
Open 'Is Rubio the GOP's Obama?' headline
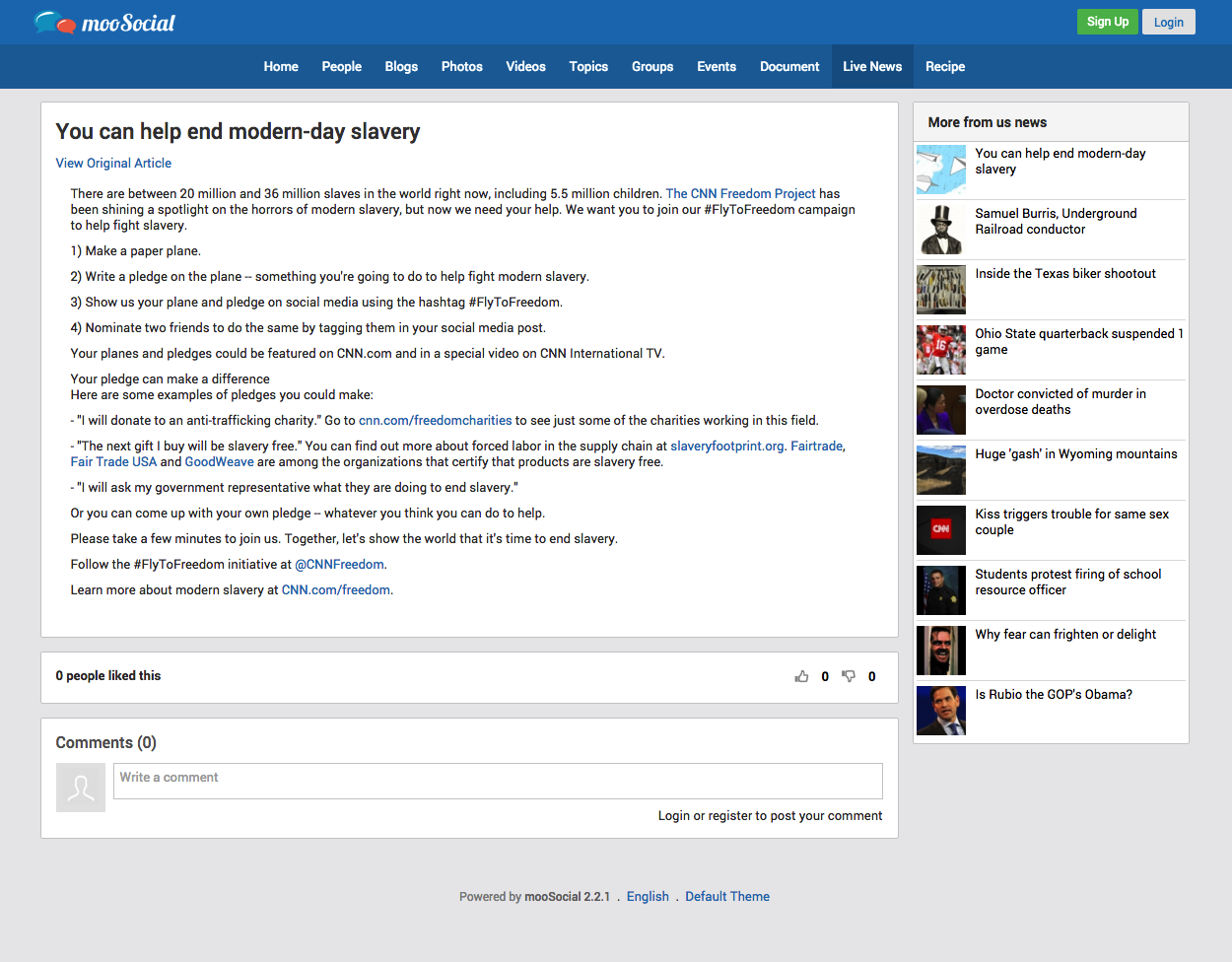1054,694
